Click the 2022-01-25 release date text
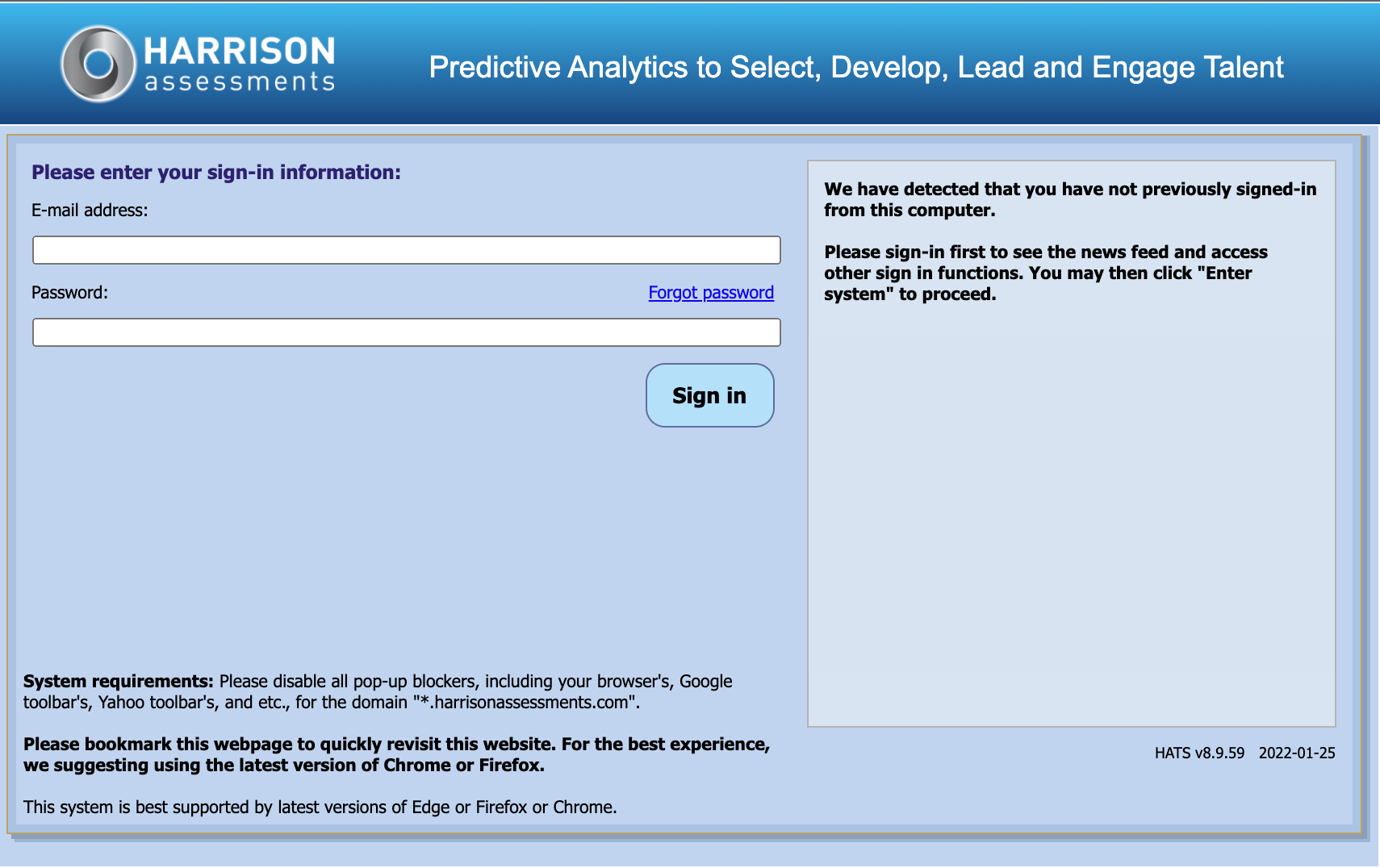The width and height of the screenshot is (1380, 868). (1296, 753)
